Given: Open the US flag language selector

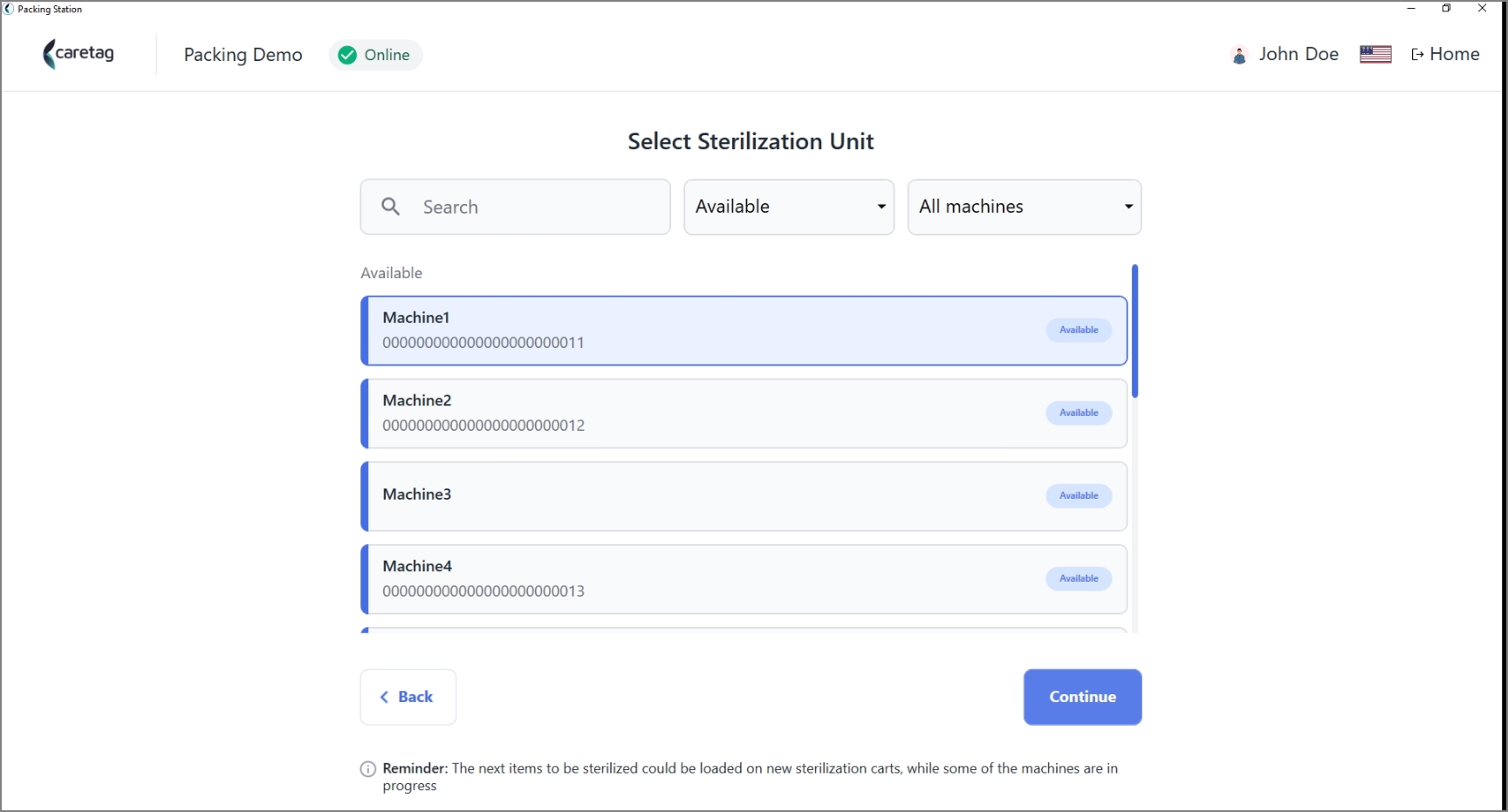Looking at the screenshot, I should 1375,54.
